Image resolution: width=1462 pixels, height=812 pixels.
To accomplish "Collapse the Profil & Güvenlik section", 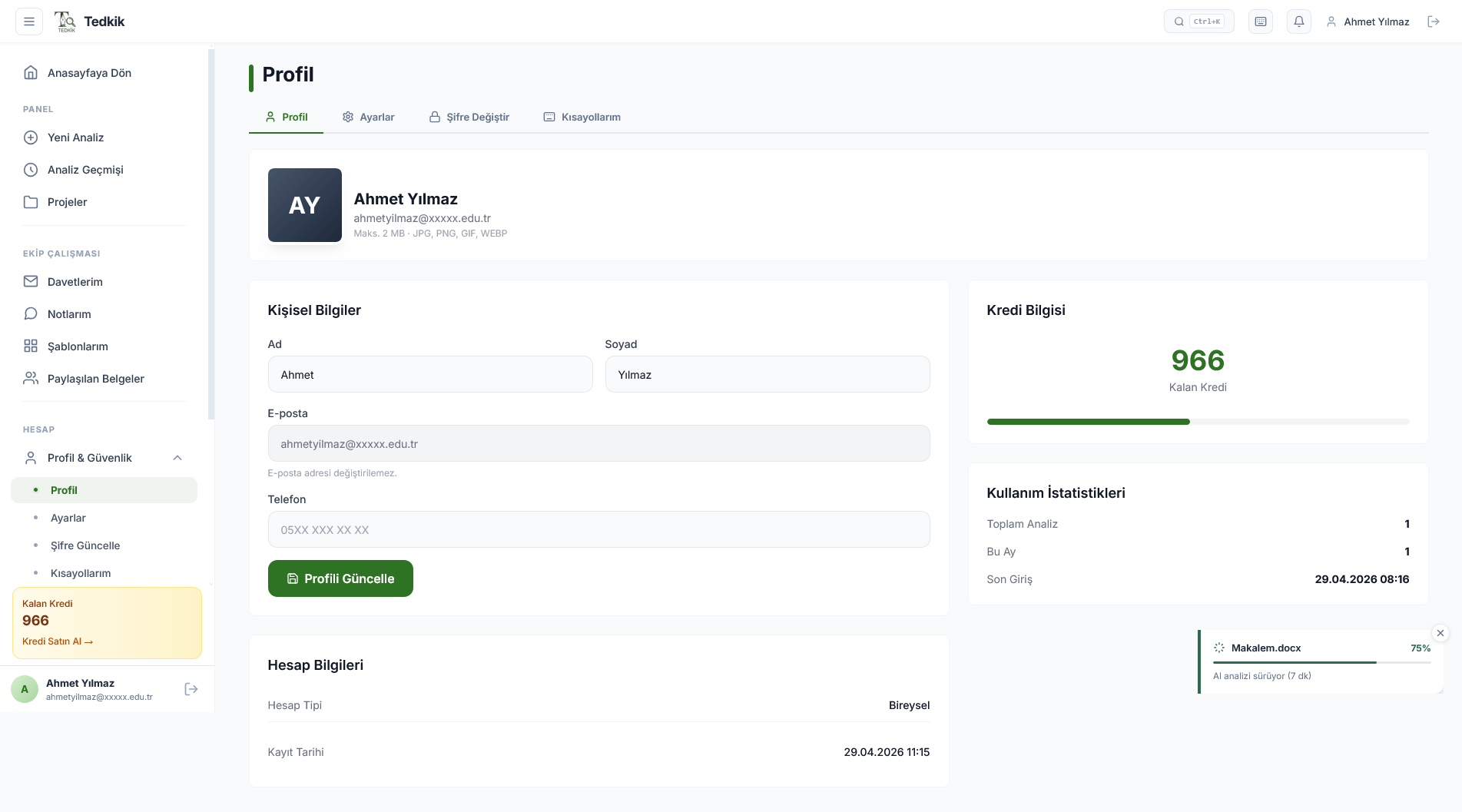I will click(x=177, y=458).
